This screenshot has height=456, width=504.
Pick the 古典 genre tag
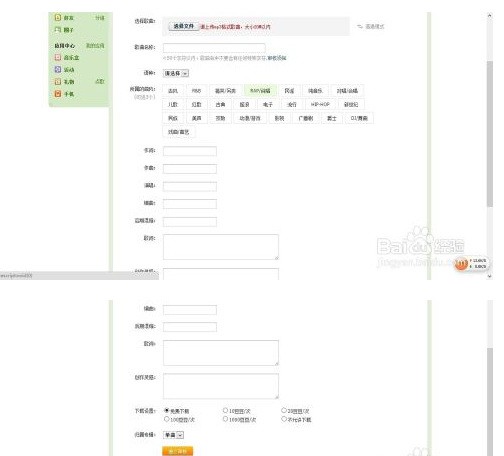click(x=220, y=104)
